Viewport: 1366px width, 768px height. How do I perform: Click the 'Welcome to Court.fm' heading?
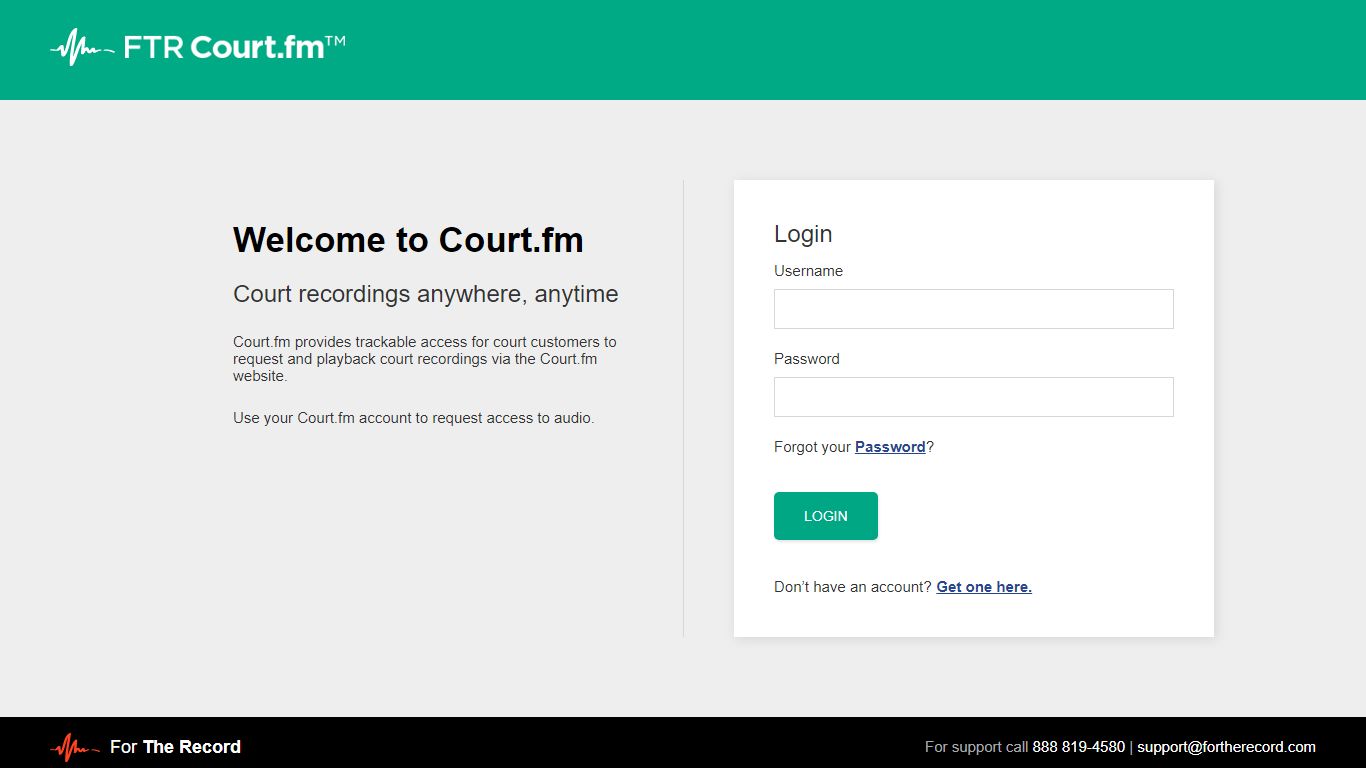coord(408,240)
